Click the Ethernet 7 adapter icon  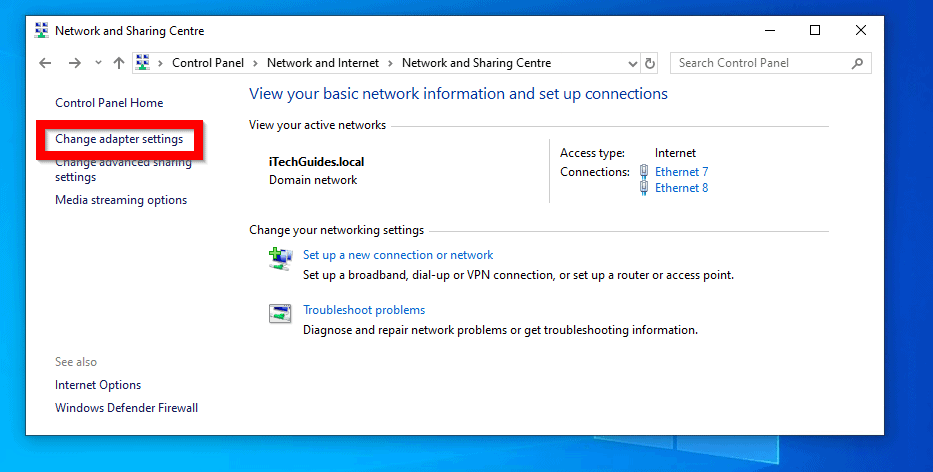643,172
